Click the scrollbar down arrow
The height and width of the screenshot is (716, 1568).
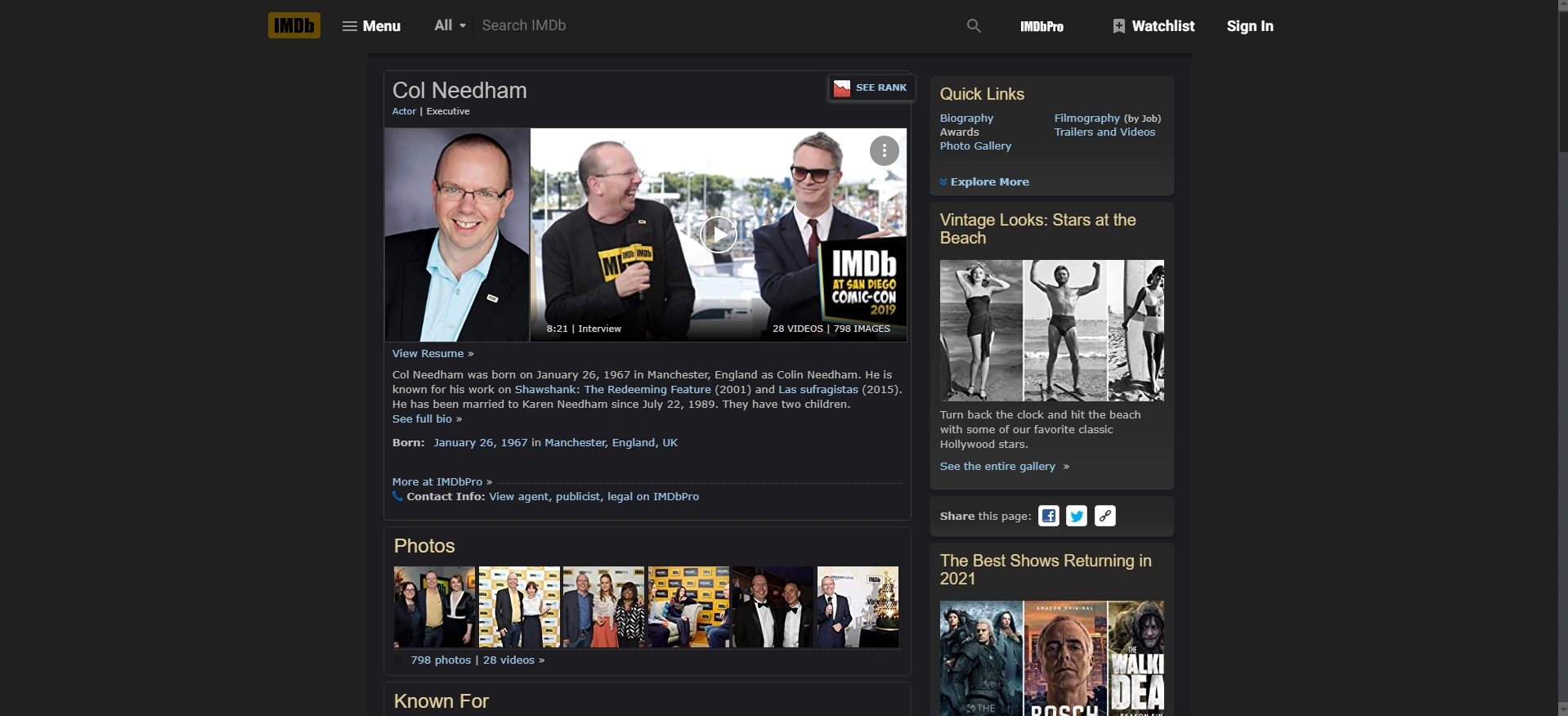coord(1563,709)
